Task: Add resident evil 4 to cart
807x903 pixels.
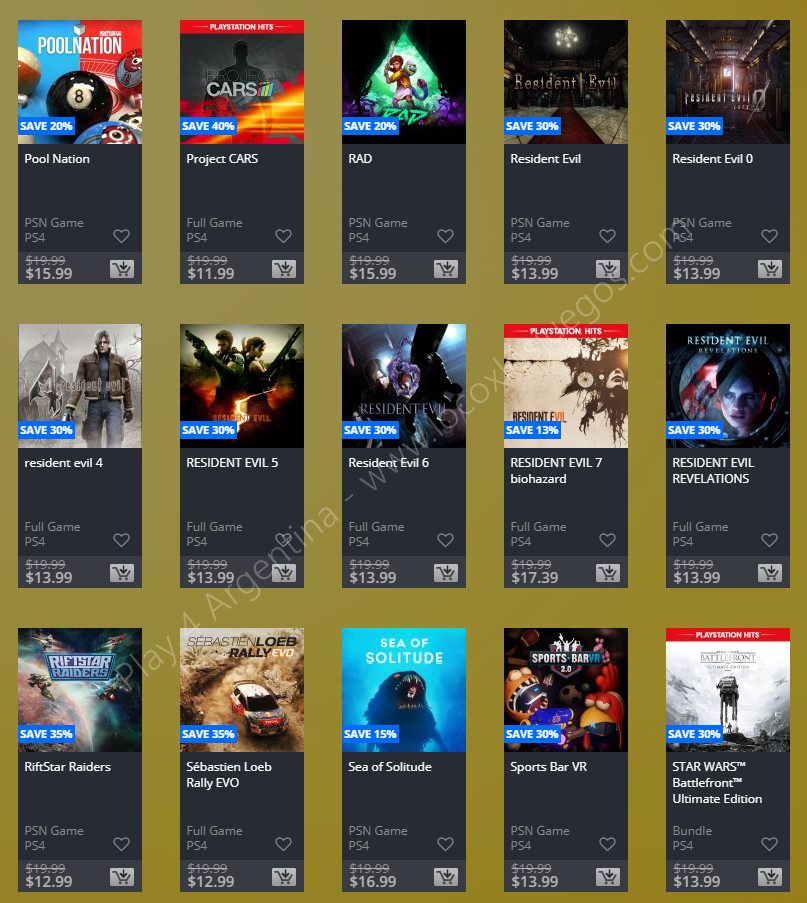Action: tap(122, 573)
